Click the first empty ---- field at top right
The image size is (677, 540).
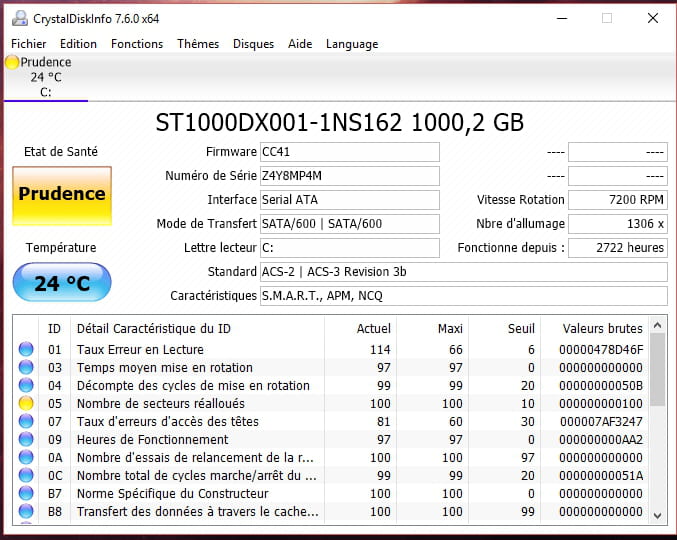click(618, 152)
